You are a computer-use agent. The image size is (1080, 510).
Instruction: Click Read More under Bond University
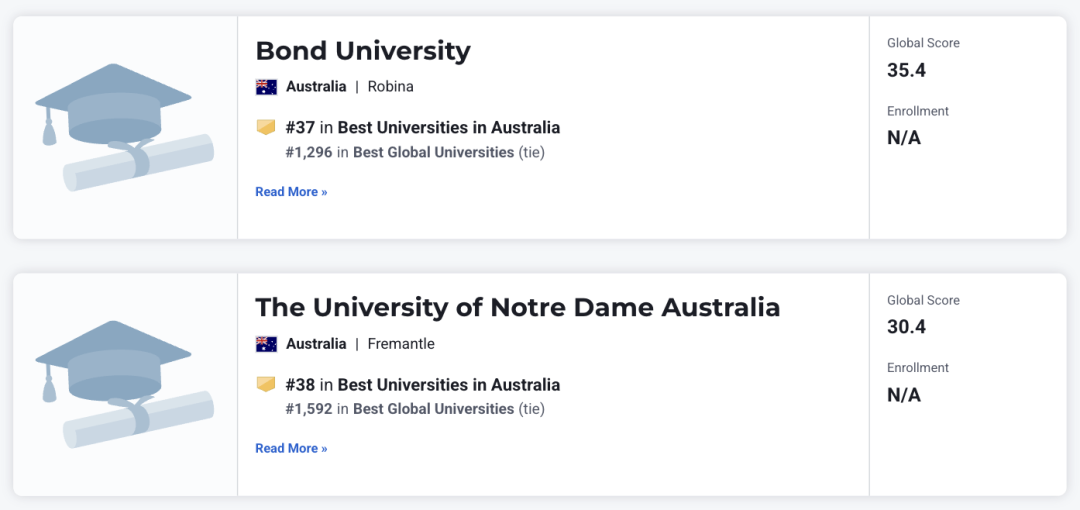click(291, 192)
